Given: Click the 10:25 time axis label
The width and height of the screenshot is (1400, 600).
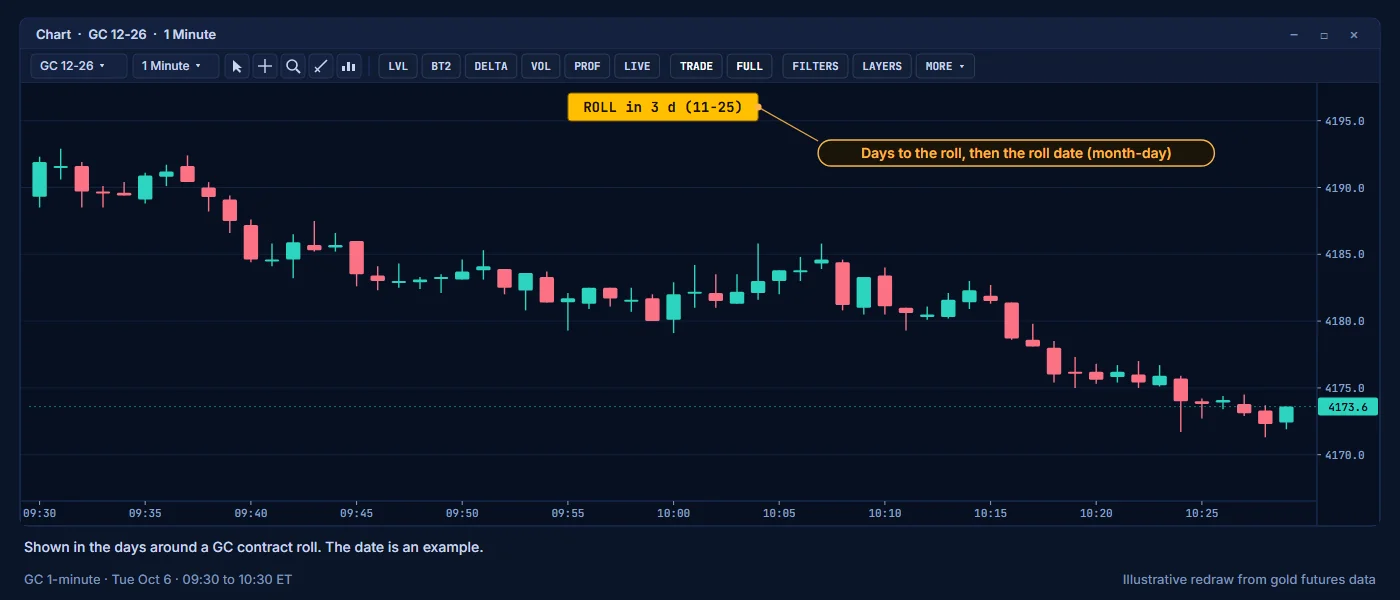Looking at the screenshot, I should point(1202,513).
